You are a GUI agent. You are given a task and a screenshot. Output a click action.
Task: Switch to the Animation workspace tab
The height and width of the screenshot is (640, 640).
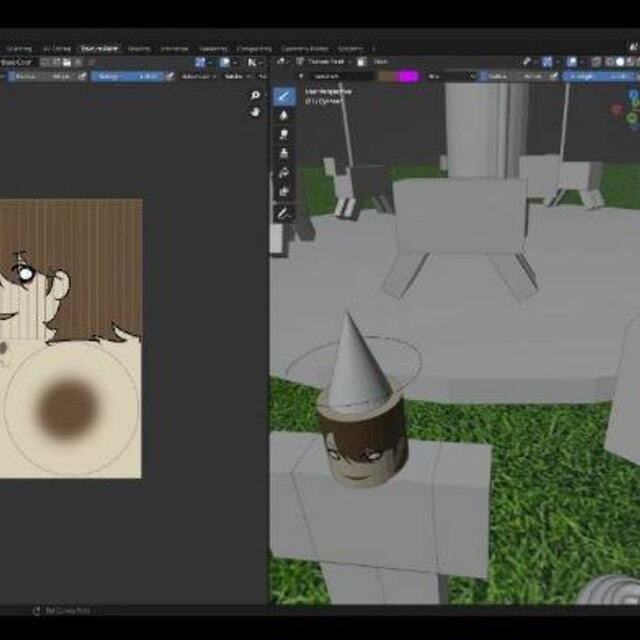174,49
